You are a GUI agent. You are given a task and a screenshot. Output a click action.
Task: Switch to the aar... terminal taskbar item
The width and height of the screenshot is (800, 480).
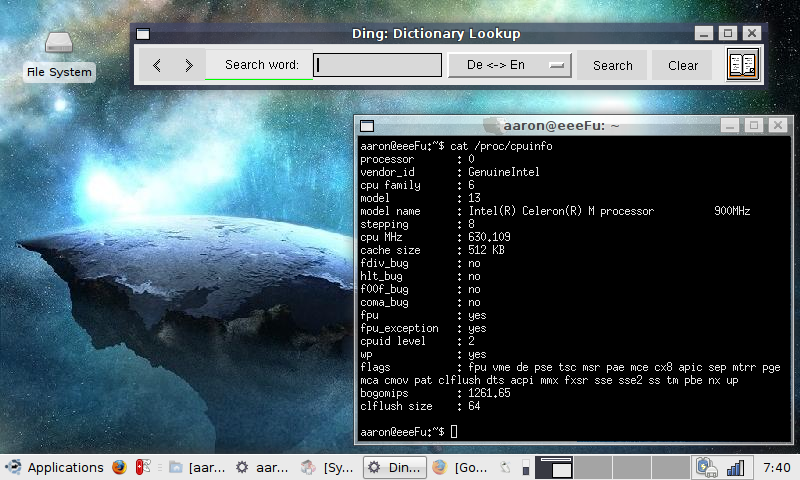(263, 467)
